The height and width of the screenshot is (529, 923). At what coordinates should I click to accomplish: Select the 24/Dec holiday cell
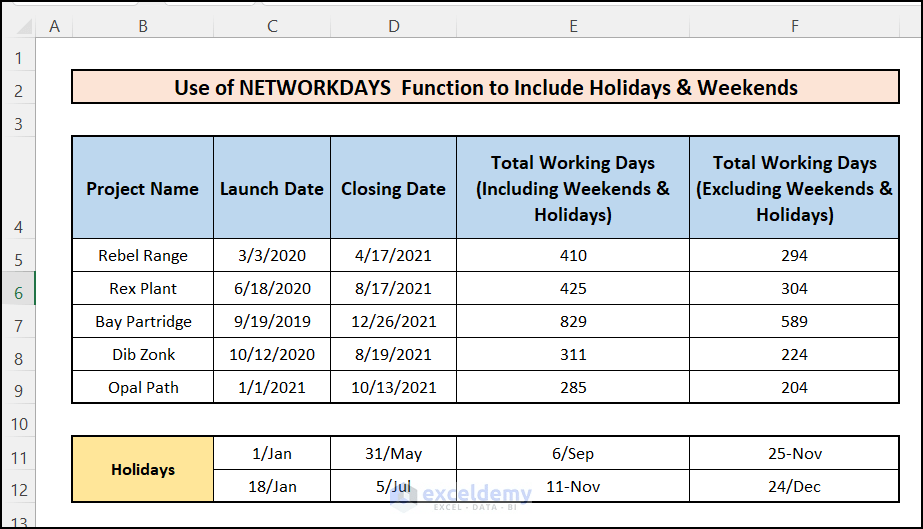[x=795, y=486]
